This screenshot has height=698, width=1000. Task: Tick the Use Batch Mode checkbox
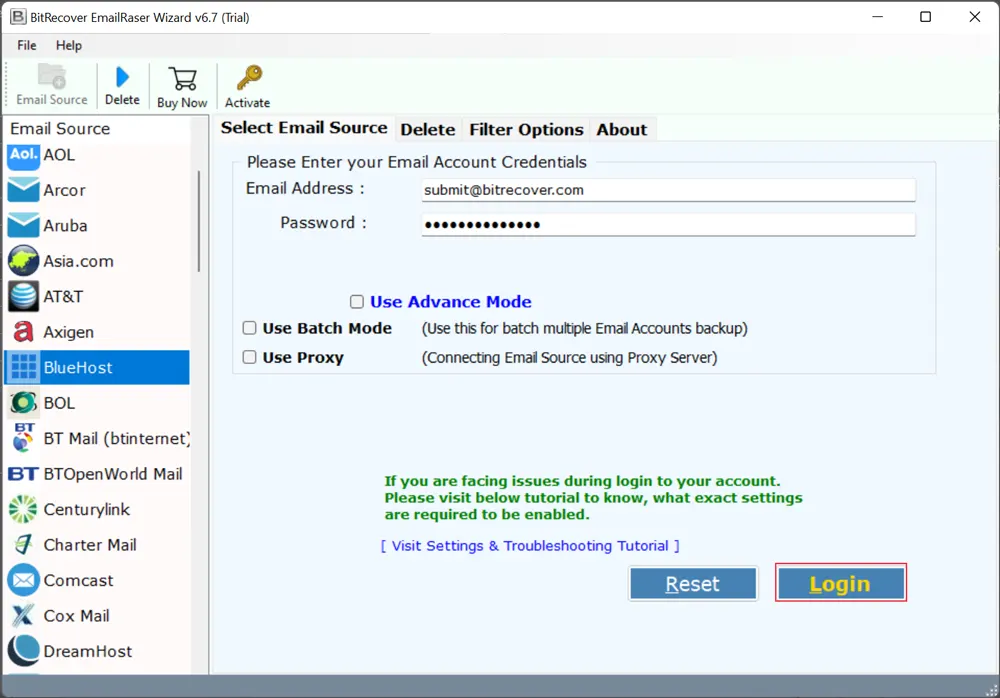[x=249, y=328]
